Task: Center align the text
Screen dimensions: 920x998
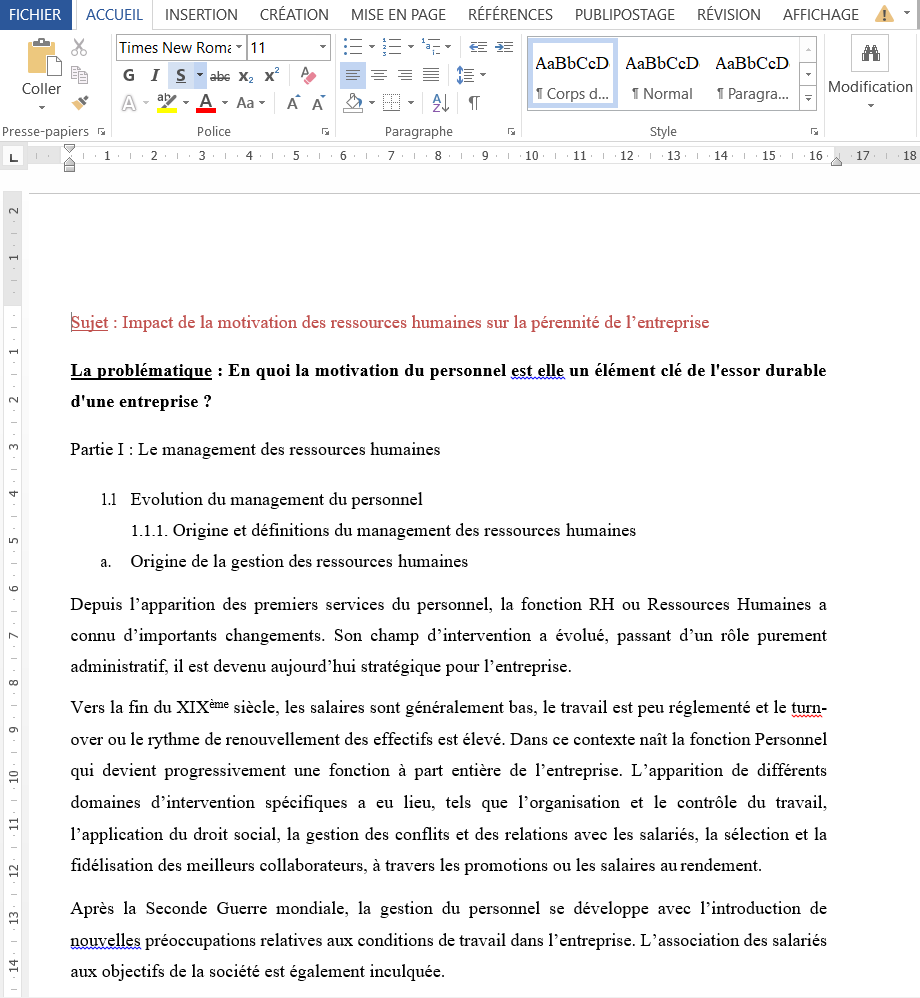Action: click(x=379, y=76)
